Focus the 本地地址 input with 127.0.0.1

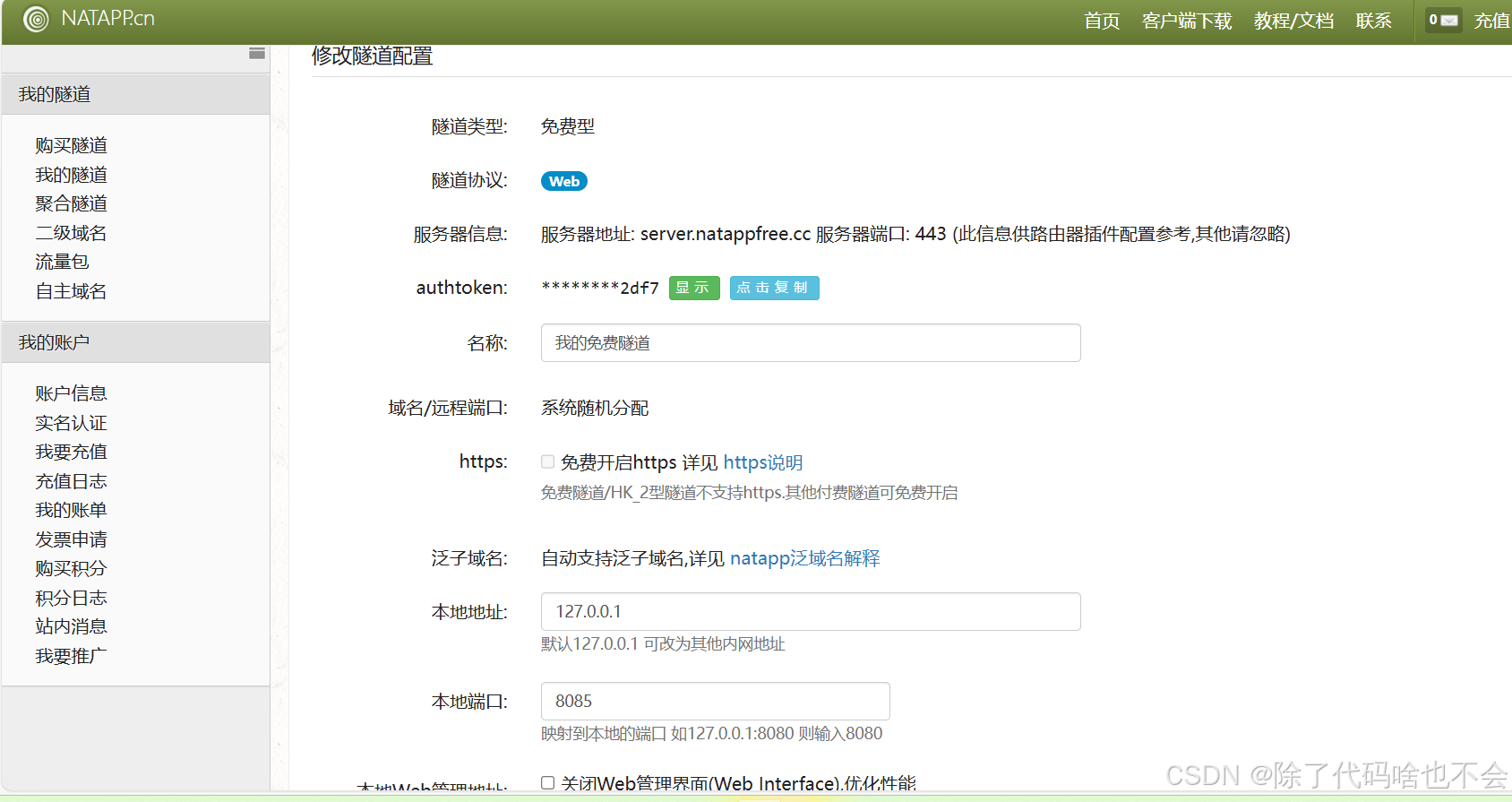click(811, 611)
